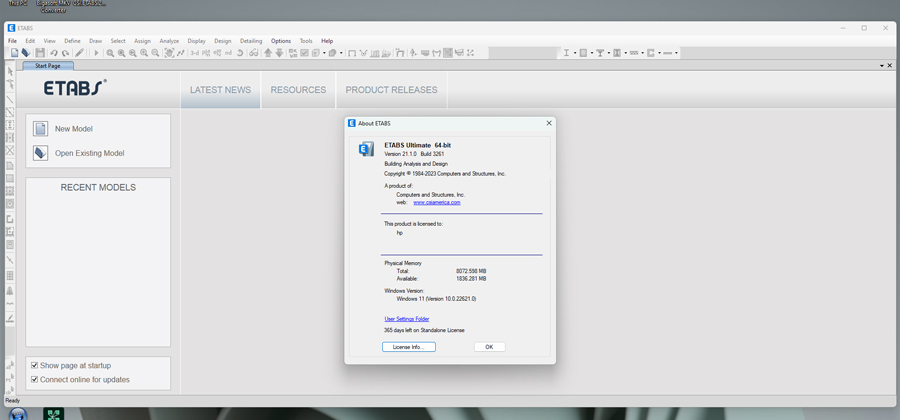The width and height of the screenshot is (900, 420).
Task: Open the Help menu
Action: pos(327,41)
